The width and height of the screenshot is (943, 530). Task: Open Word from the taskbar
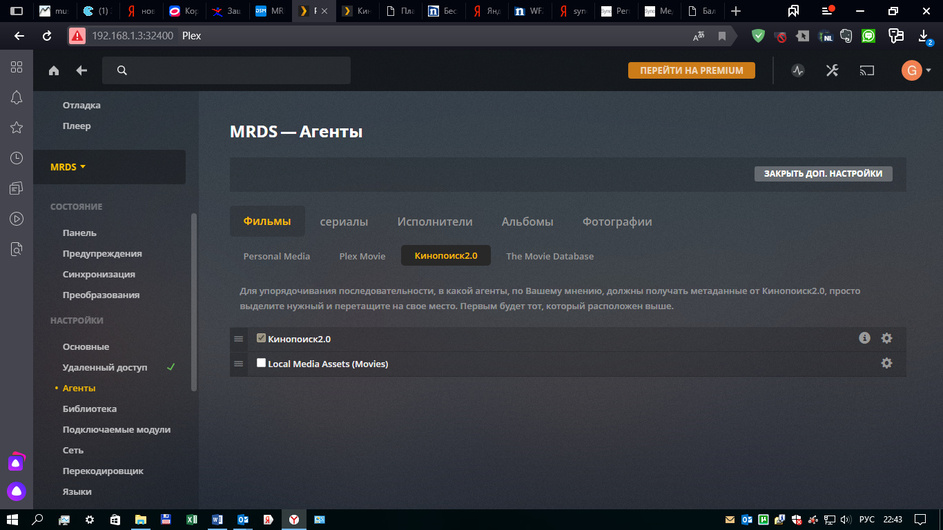(x=217, y=519)
